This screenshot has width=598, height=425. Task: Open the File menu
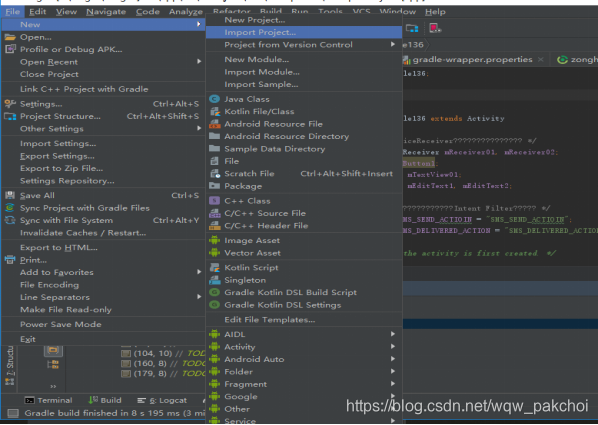coord(13,12)
